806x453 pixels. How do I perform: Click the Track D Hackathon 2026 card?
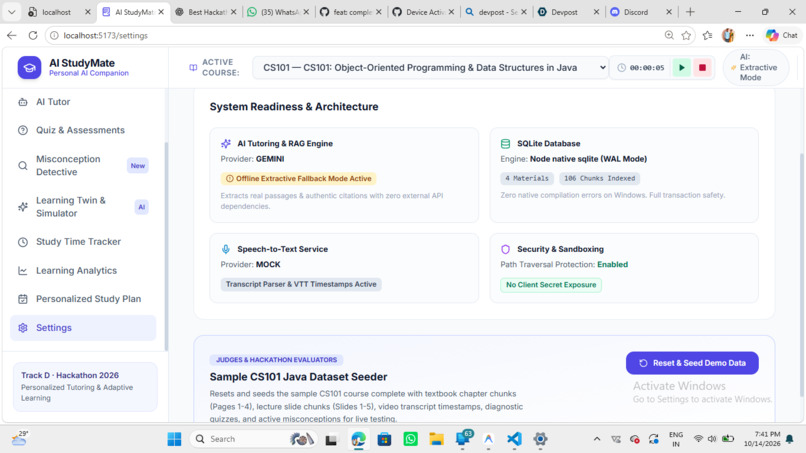[x=85, y=387]
